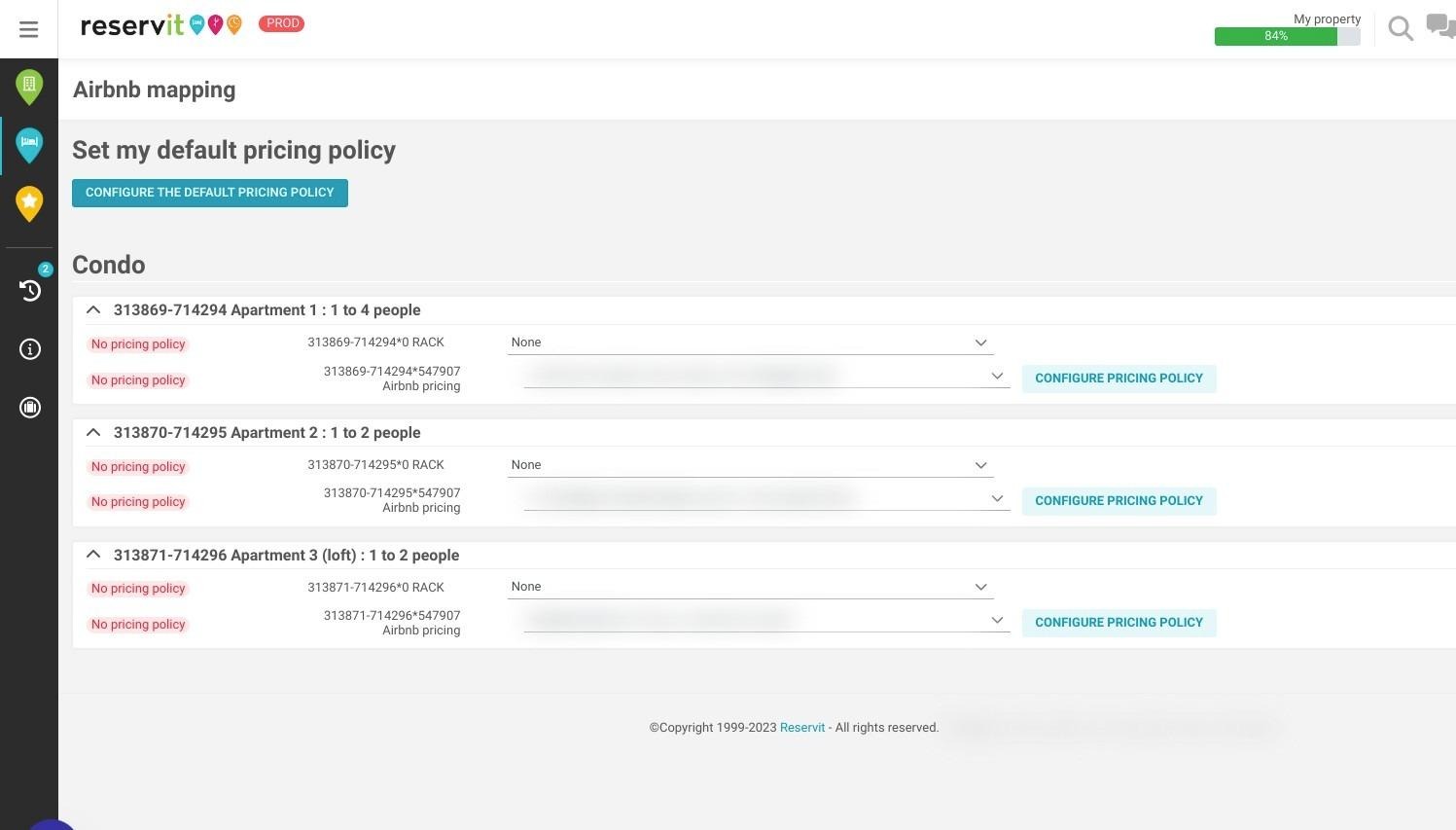Image resolution: width=1456 pixels, height=830 pixels.
Task: Configure pricing policy for Apartment 2
Action: click(1119, 501)
